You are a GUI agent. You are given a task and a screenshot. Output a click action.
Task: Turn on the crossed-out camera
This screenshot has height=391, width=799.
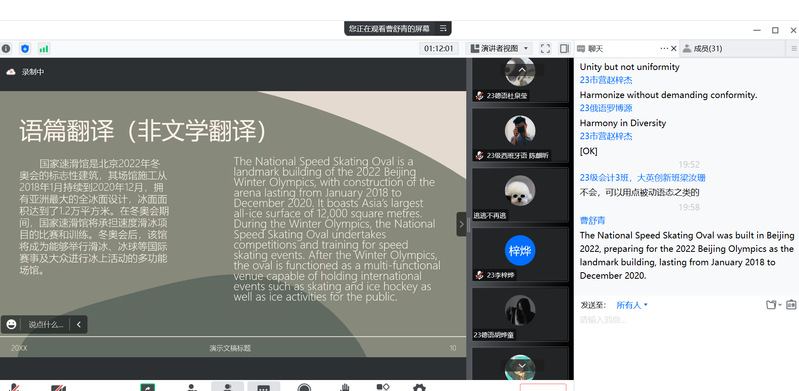[58, 388]
